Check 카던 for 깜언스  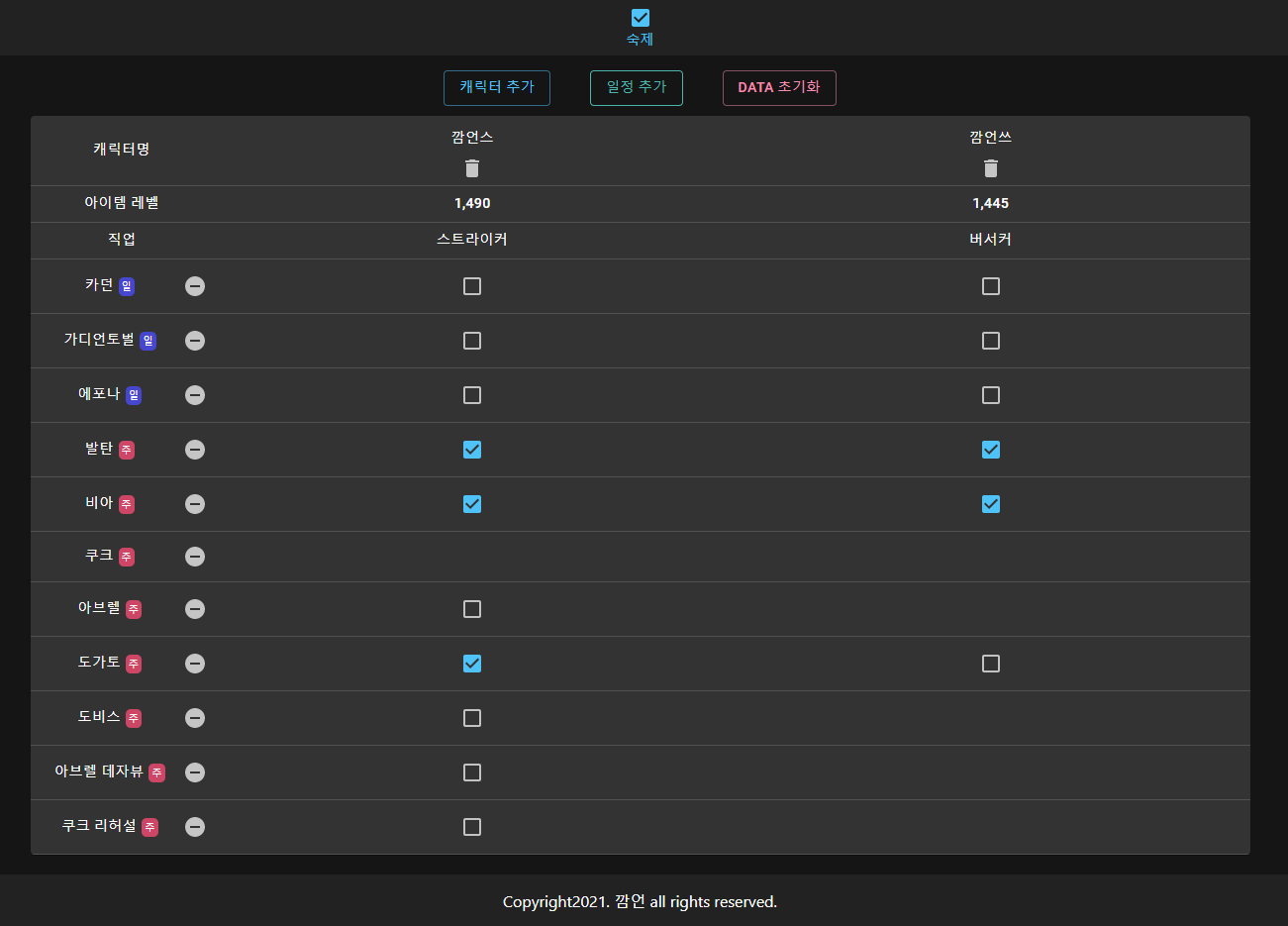(472, 286)
